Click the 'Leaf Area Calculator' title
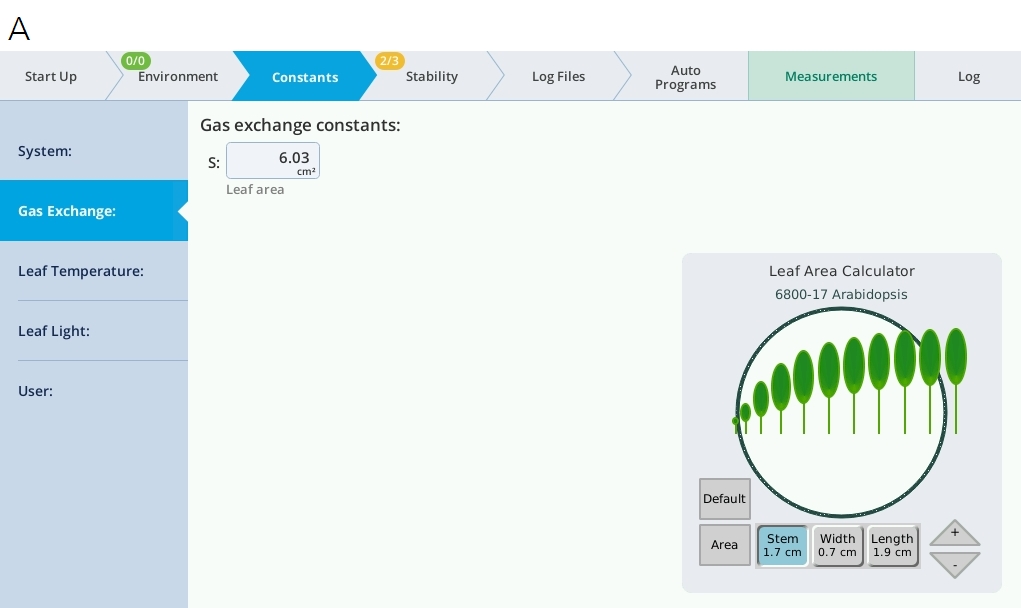This screenshot has height=608, width=1021. pyautogui.click(x=841, y=271)
